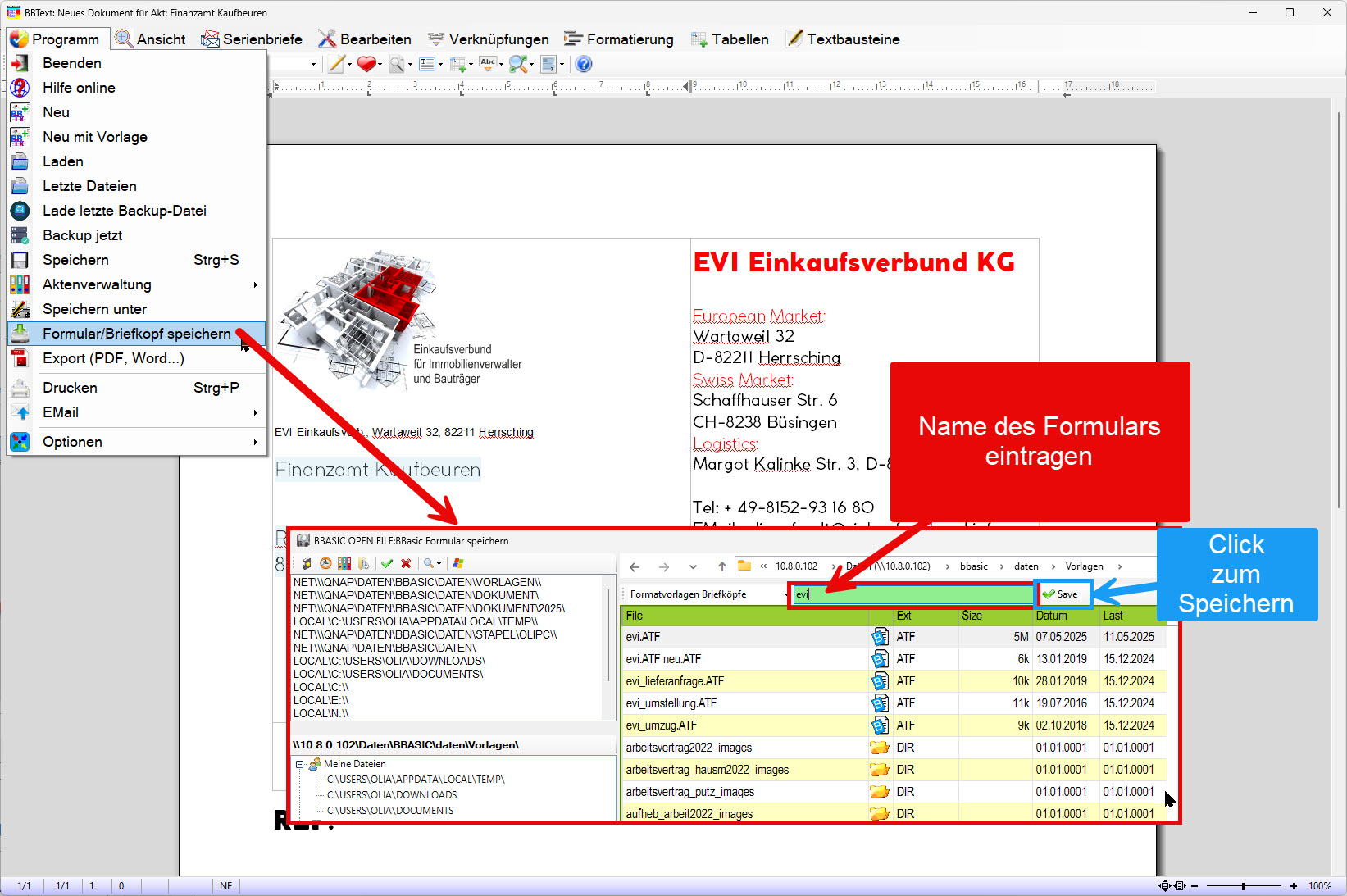This screenshot has width=1347, height=896.
Task: Open dropdown arrow next to heart icon
Action: [x=380, y=64]
